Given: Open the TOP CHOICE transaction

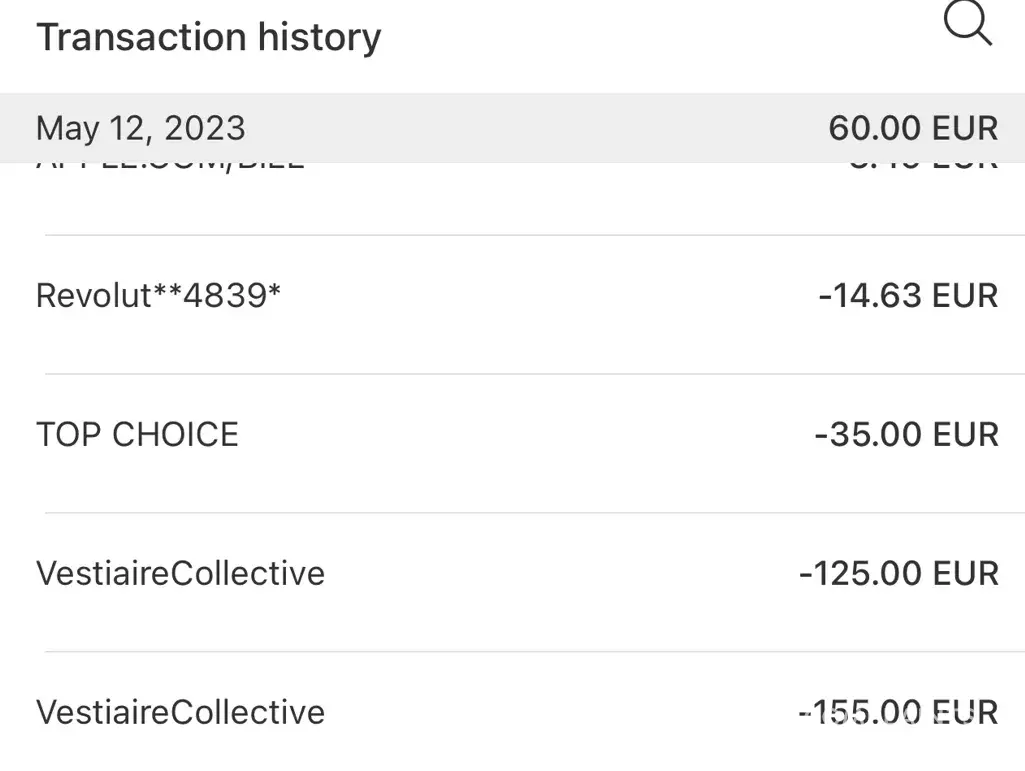Looking at the screenshot, I should [137, 435].
